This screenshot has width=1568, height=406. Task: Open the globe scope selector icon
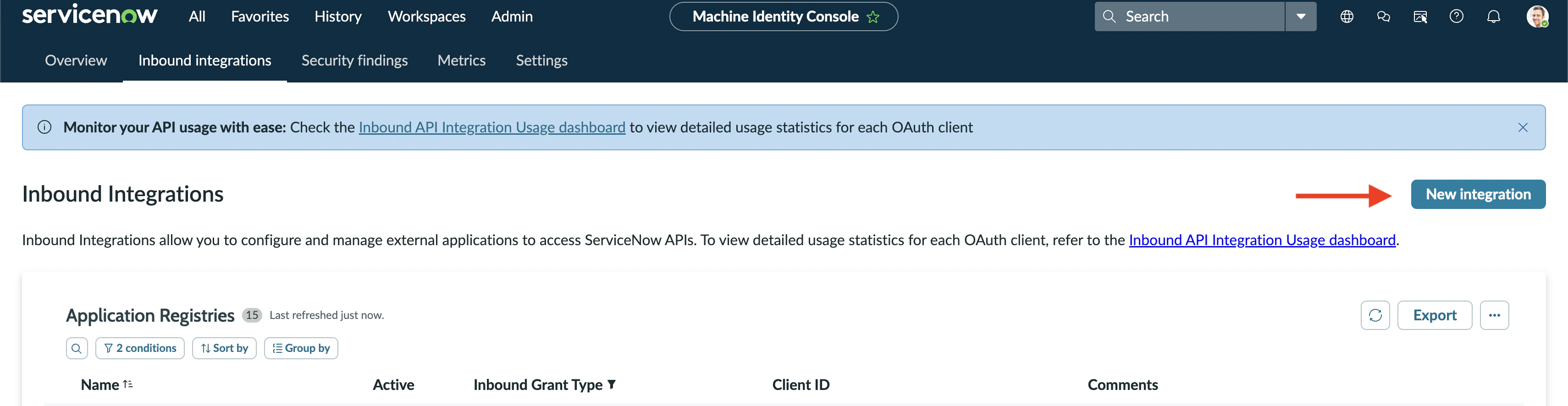(1347, 16)
